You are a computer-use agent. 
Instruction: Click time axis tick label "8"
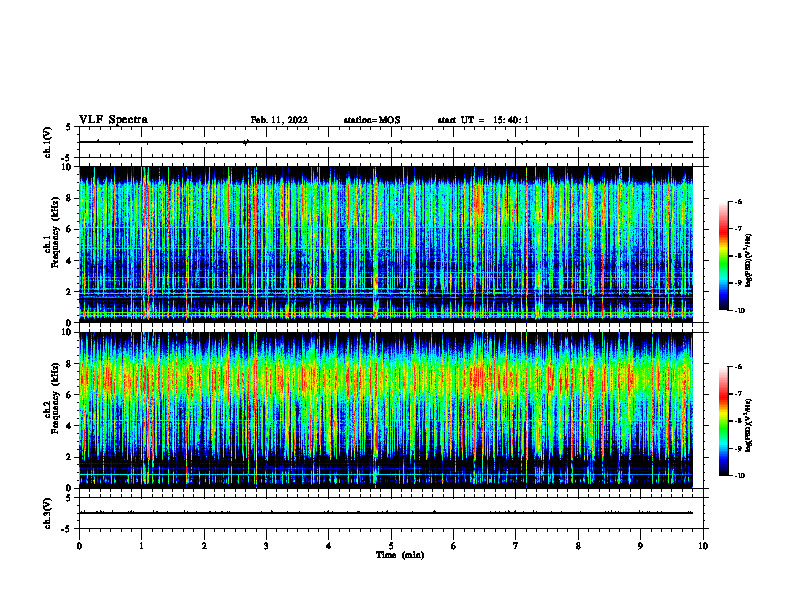578,546
